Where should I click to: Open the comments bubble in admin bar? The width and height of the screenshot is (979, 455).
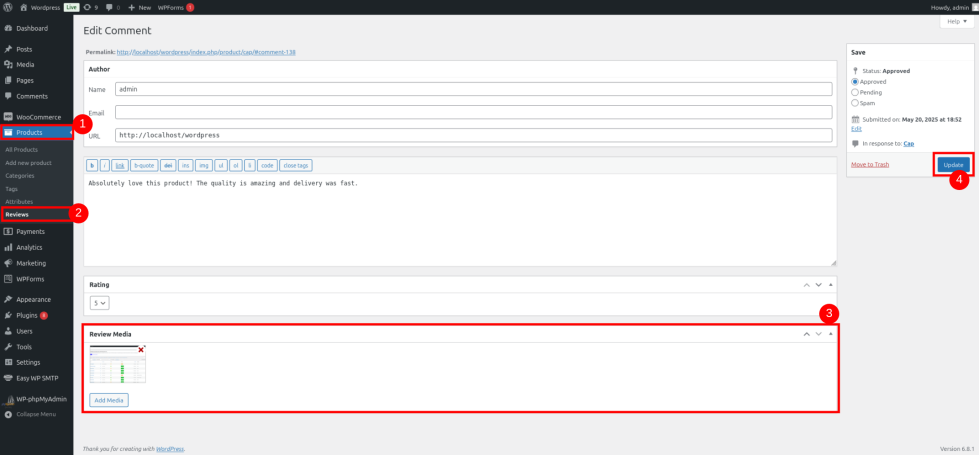(113, 7)
